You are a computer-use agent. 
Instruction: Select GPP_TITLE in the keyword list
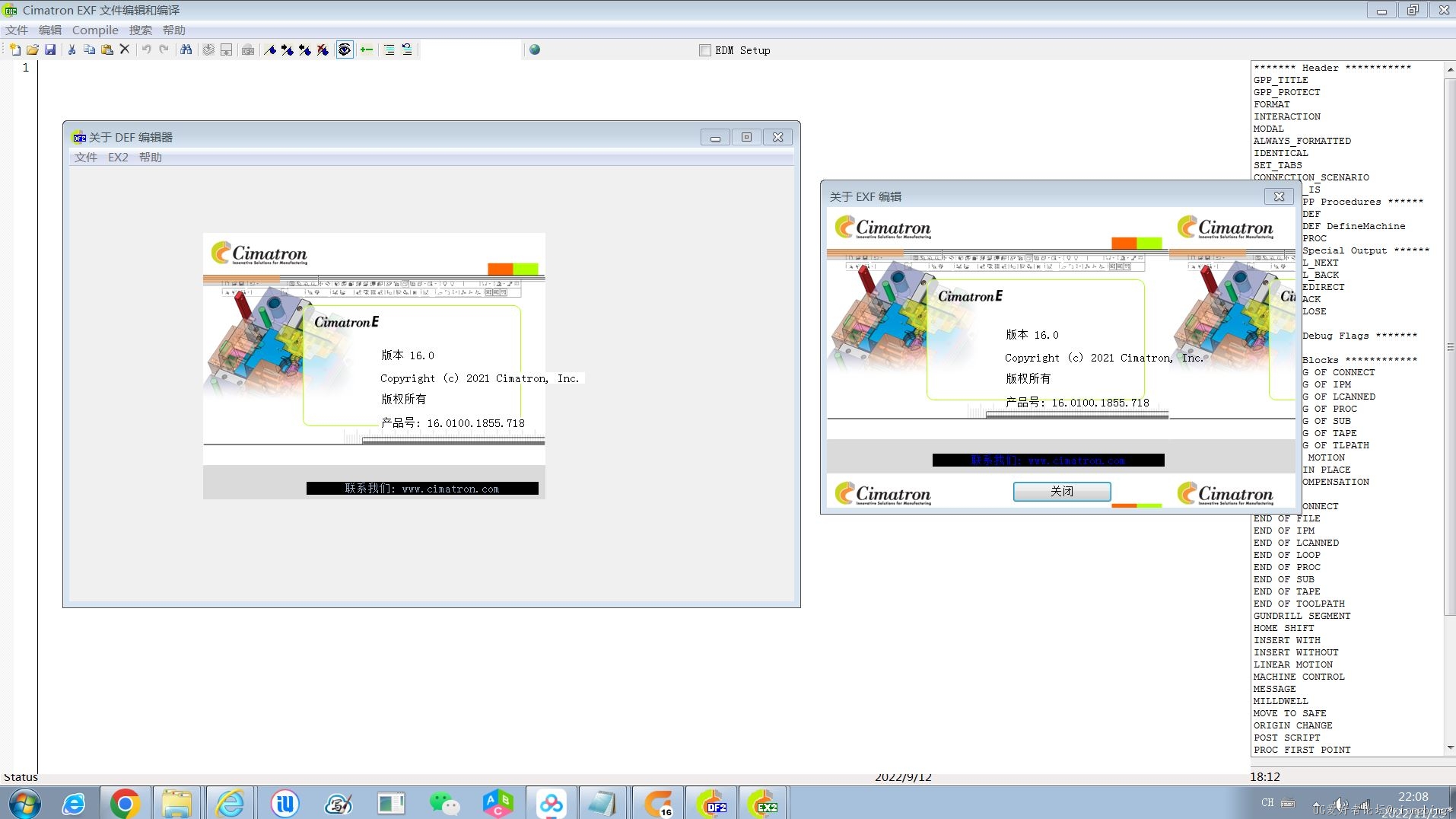1281,80
